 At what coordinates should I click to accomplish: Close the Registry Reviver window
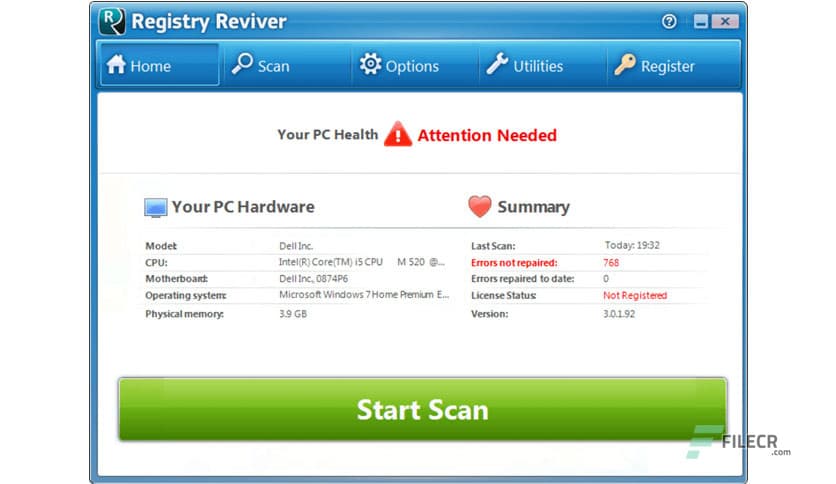point(725,21)
